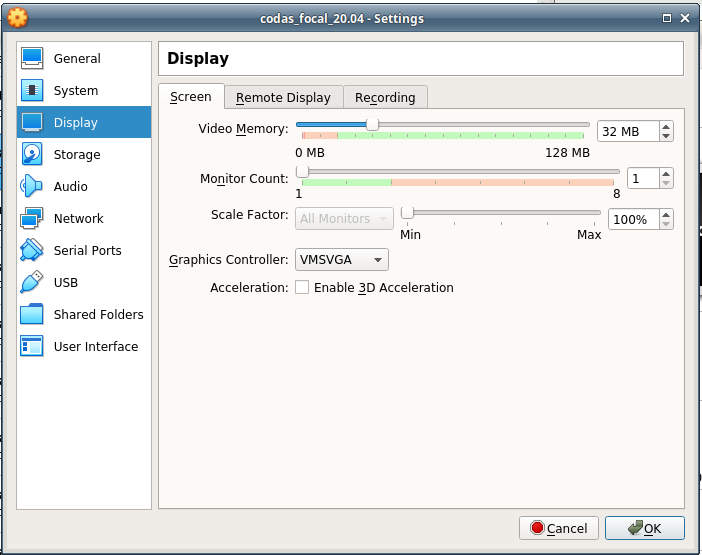Close the Settings window
This screenshot has height=555, width=702.
685,18
